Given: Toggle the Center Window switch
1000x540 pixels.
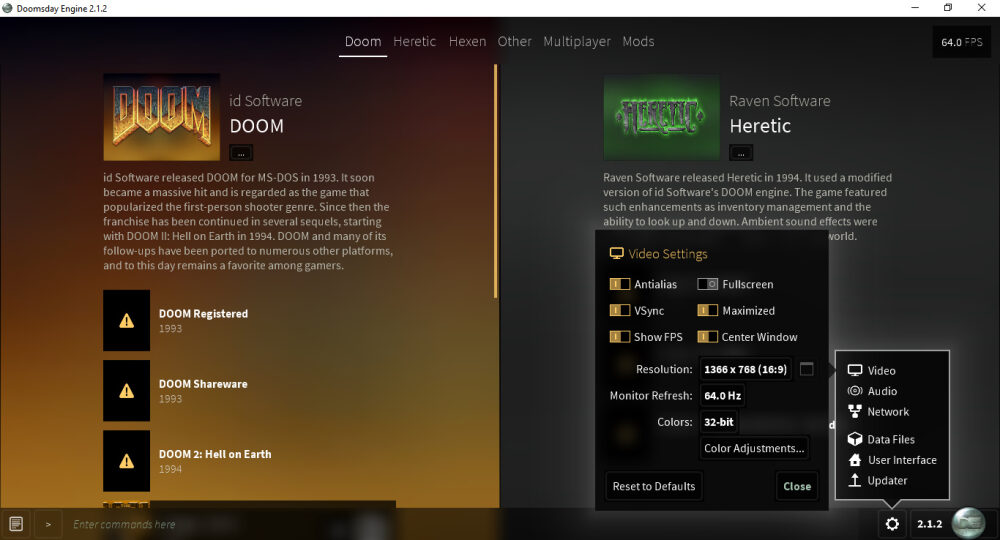Looking at the screenshot, I should [707, 337].
